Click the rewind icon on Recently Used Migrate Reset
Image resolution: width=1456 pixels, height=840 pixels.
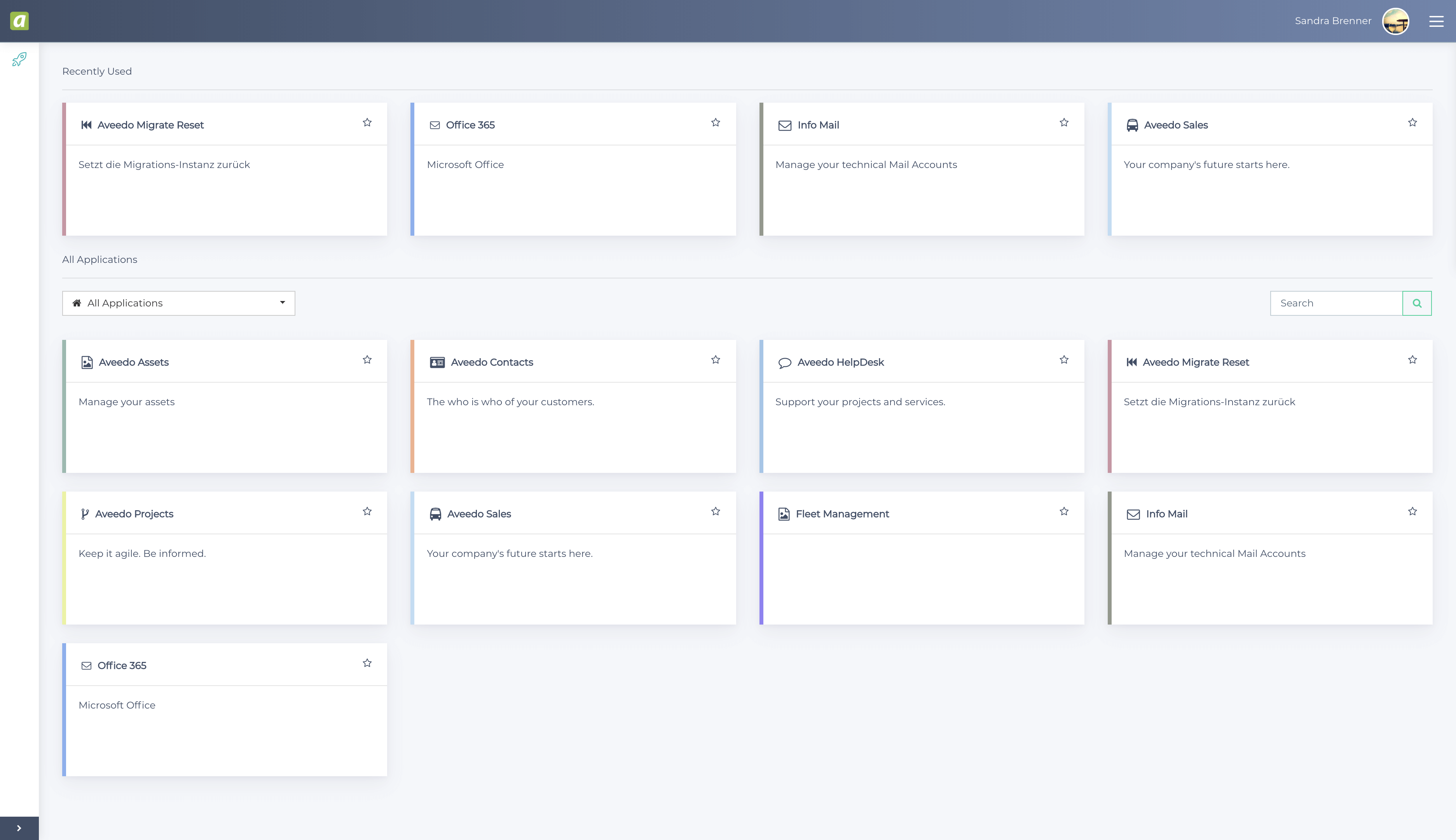(87, 125)
